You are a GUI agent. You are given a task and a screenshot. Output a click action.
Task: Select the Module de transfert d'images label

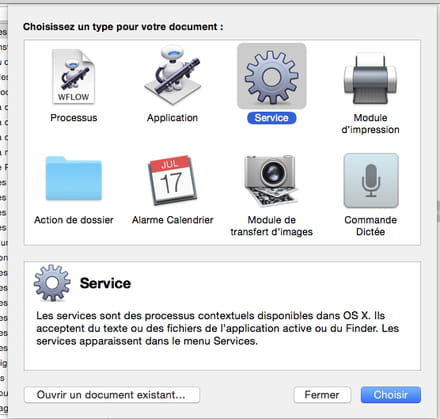(x=271, y=226)
